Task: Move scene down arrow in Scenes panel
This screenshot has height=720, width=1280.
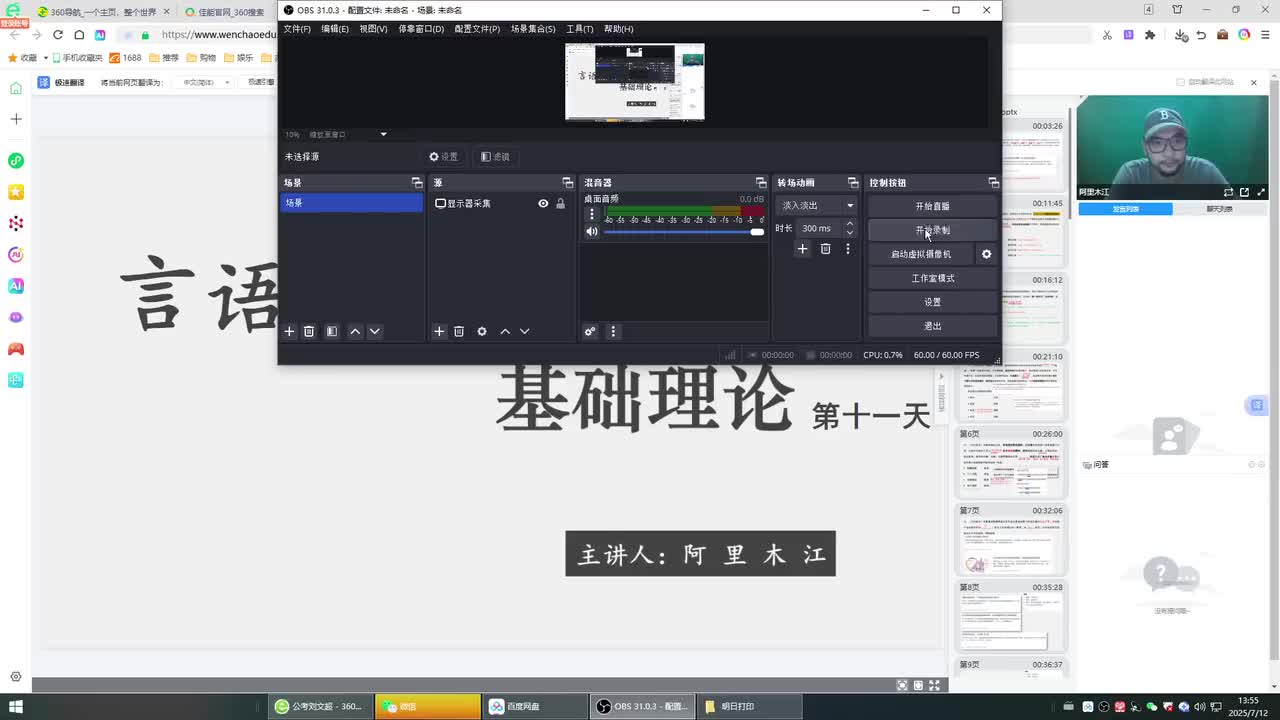Action: tap(375, 331)
